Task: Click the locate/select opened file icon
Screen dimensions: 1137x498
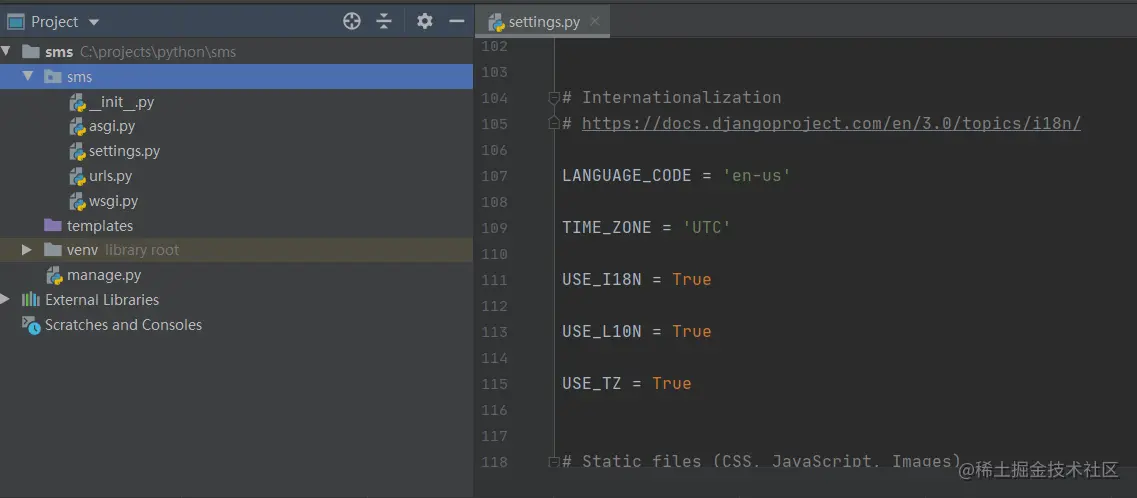Action: click(352, 22)
